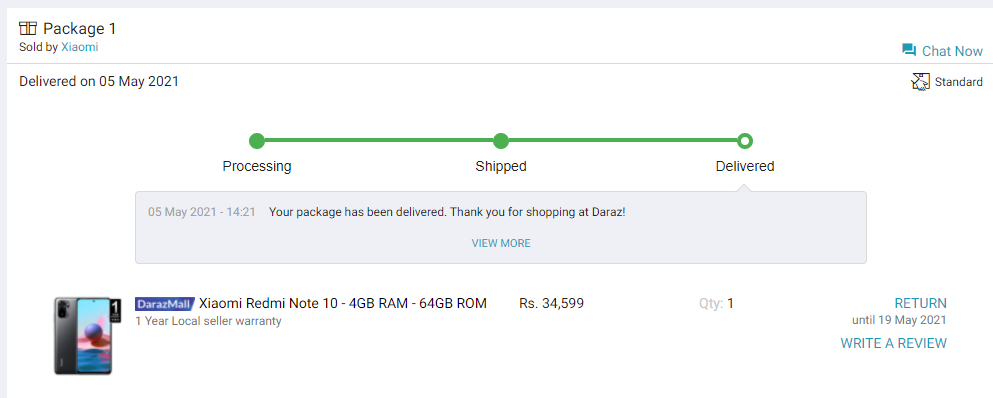Click the delivered status message text
993x398 pixels.
pyautogui.click(x=447, y=212)
